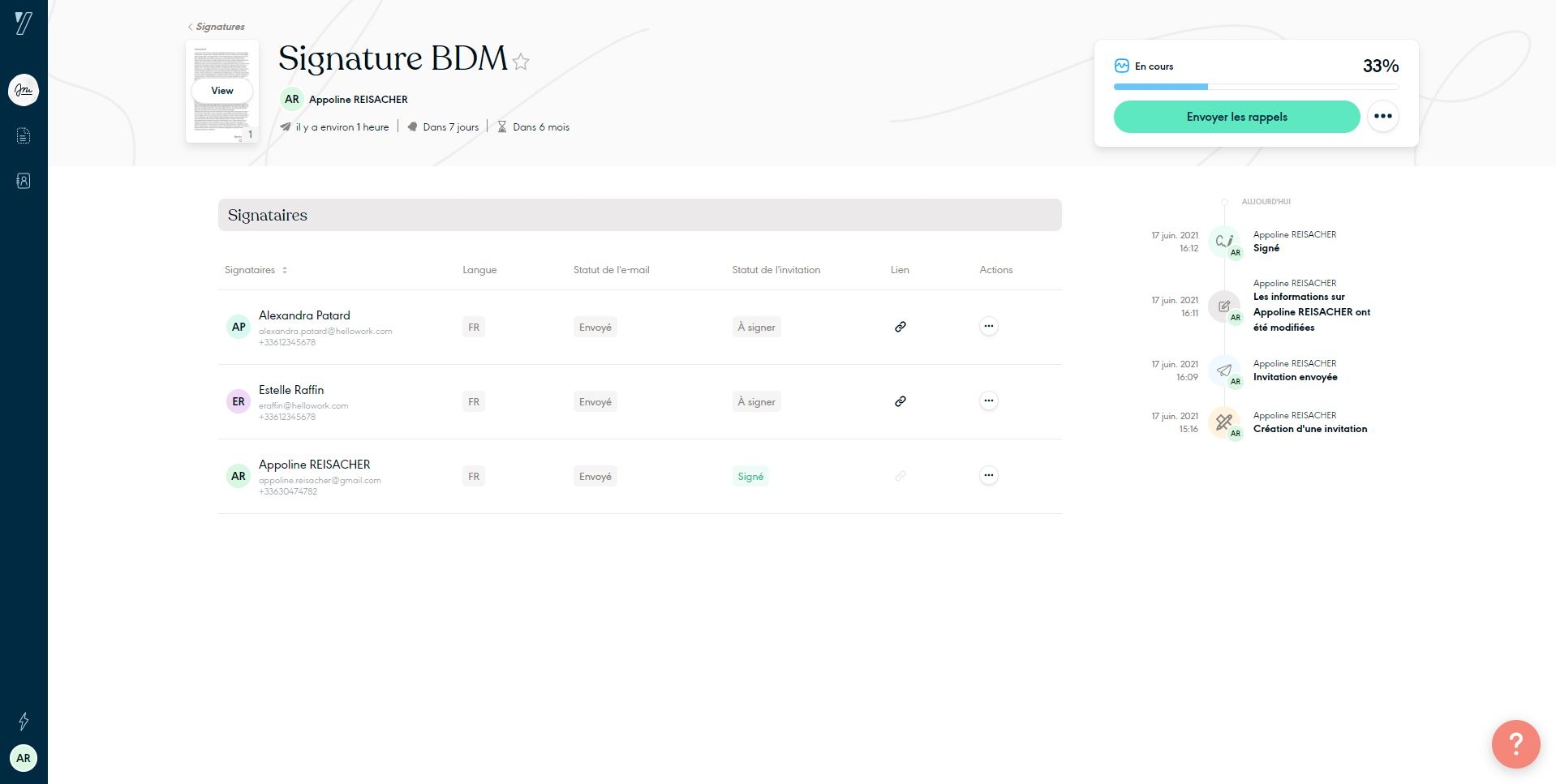
Task: Go back to Signatures list
Action: tap(217, 27)
